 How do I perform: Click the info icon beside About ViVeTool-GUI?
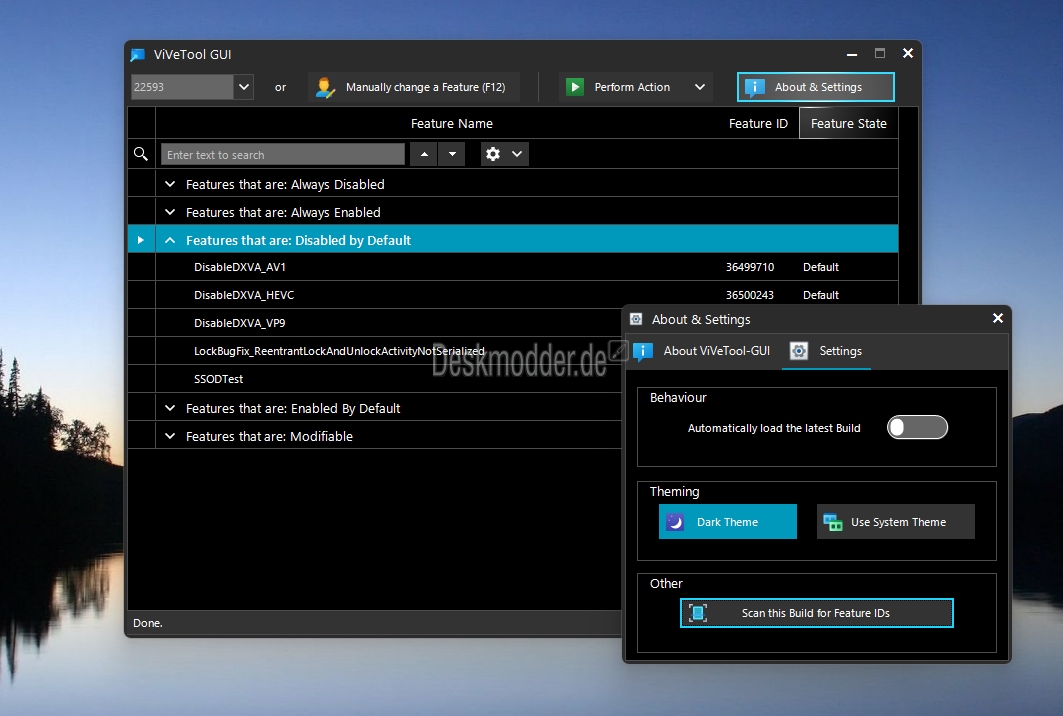coord(643,351)
